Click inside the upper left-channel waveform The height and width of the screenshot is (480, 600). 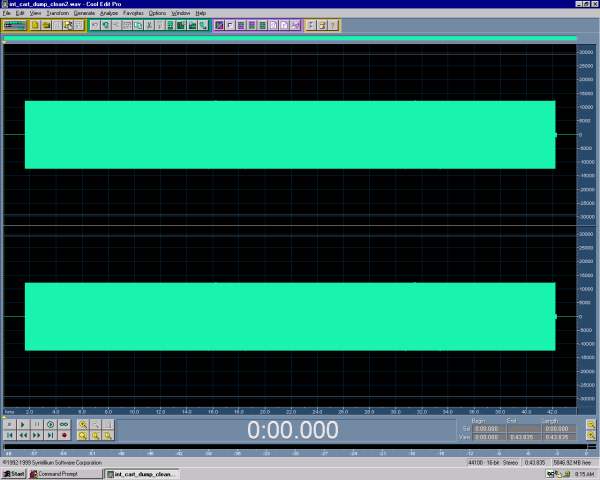point(290,135)
